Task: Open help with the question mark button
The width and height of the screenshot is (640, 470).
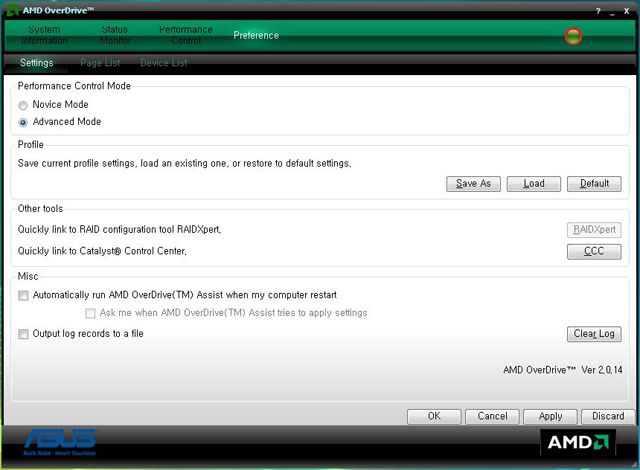Action: tap(598, 11)
